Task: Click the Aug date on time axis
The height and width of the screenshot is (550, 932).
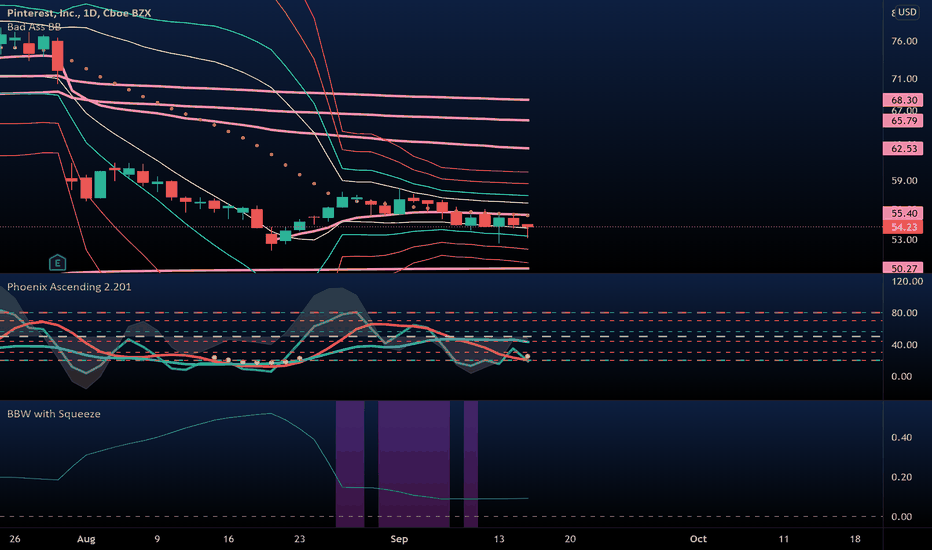Action: point(86,539)
